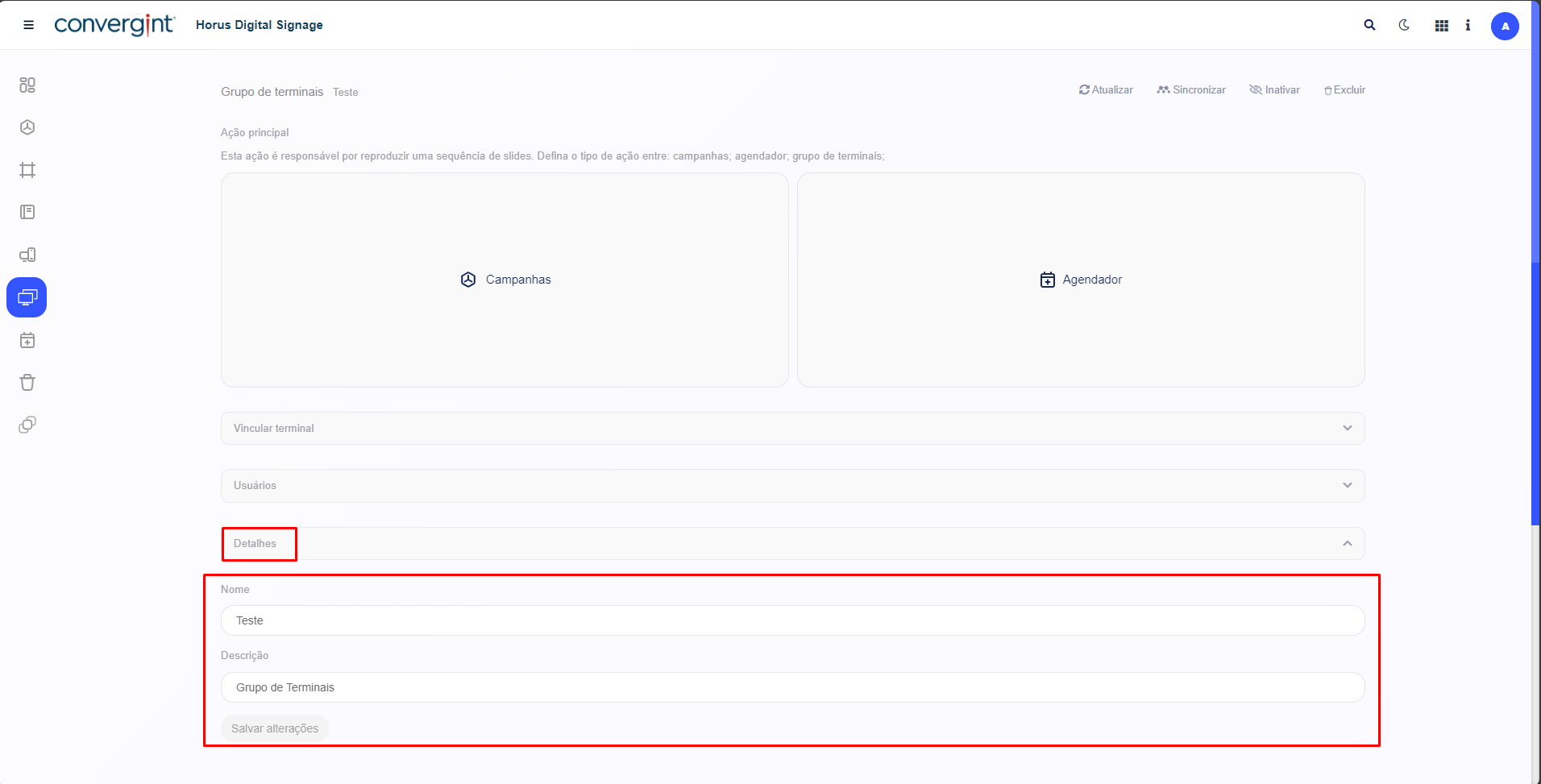Image resolution: width=1541 pixels, height=784 pixels.
Task: Select the Campanhas action card
Action: pos(505,280)
